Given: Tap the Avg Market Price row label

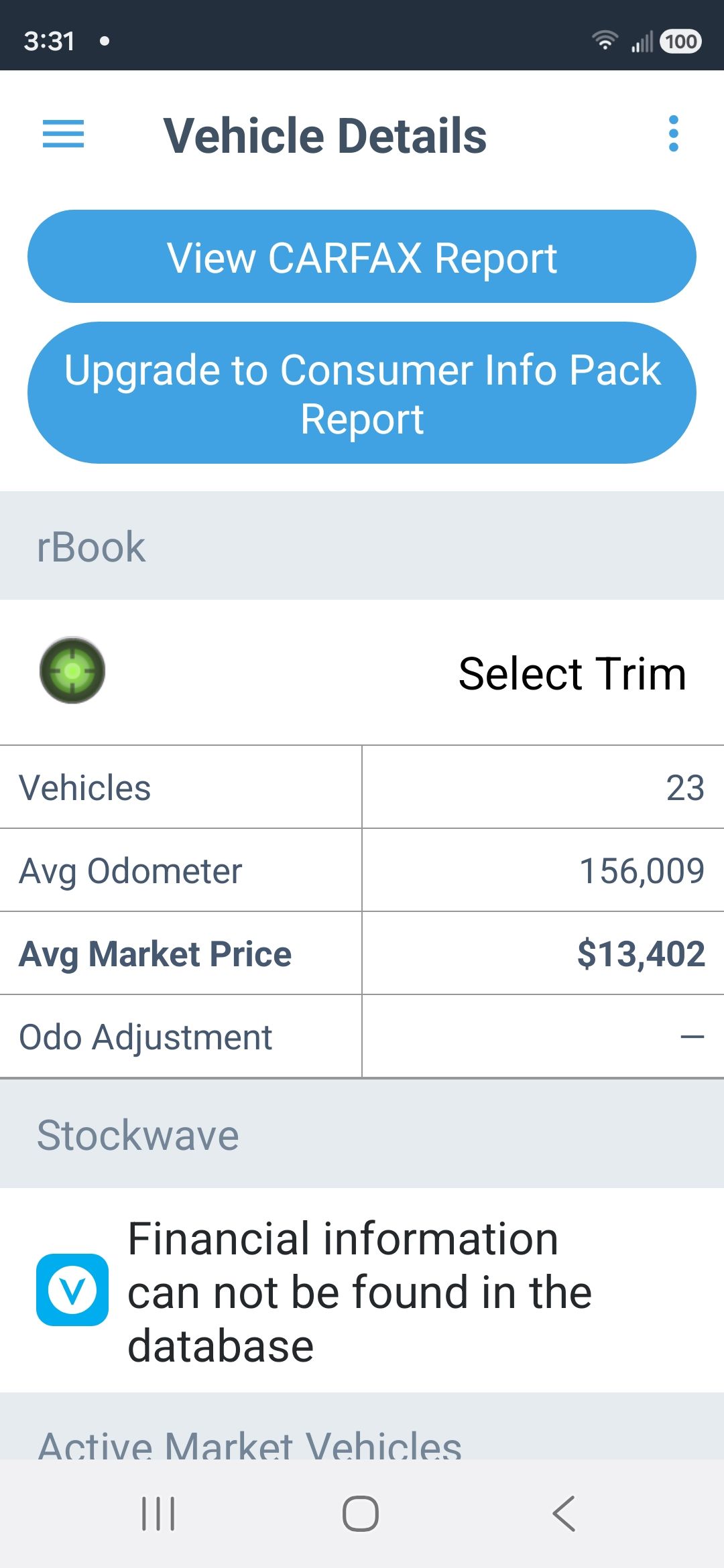Looking at the screenshot, I should point(156,954).
